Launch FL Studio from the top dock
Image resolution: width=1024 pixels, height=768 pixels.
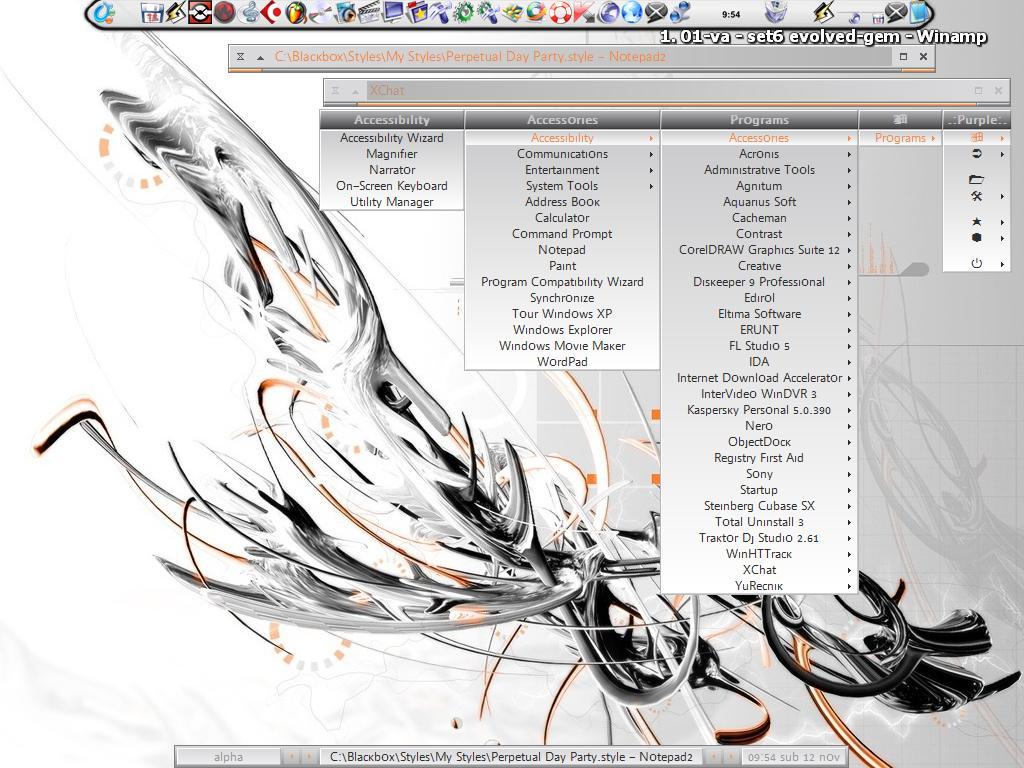tap(295, 12)
